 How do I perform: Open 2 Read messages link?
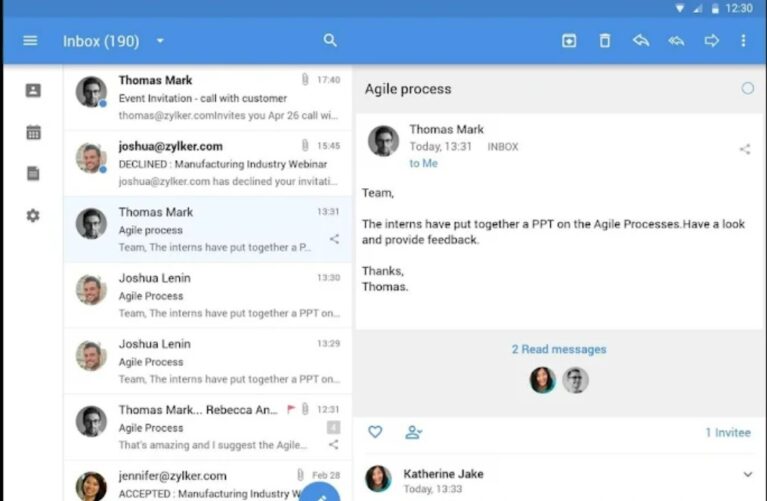(x=559, y=349)
